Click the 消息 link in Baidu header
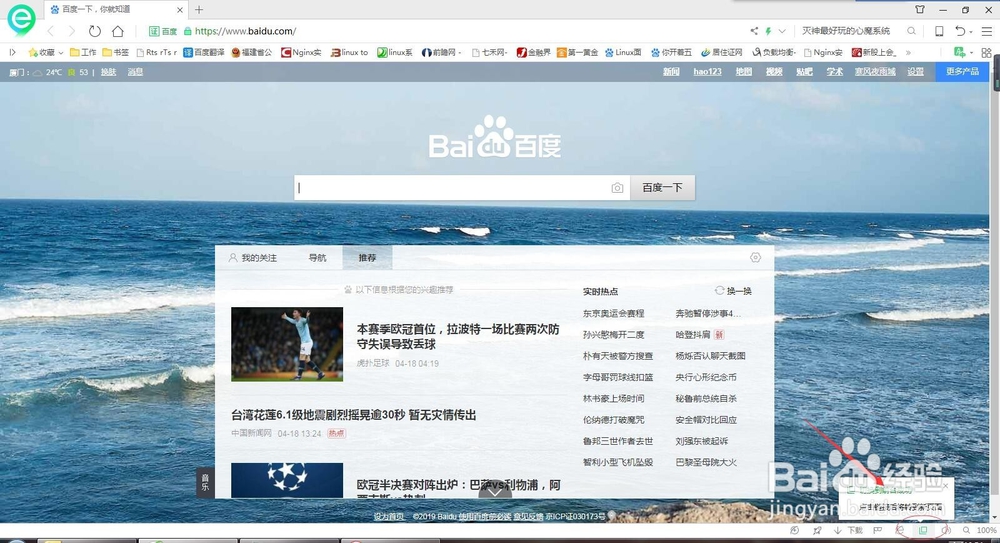The image size is (1000, 543). click(135, 72)
